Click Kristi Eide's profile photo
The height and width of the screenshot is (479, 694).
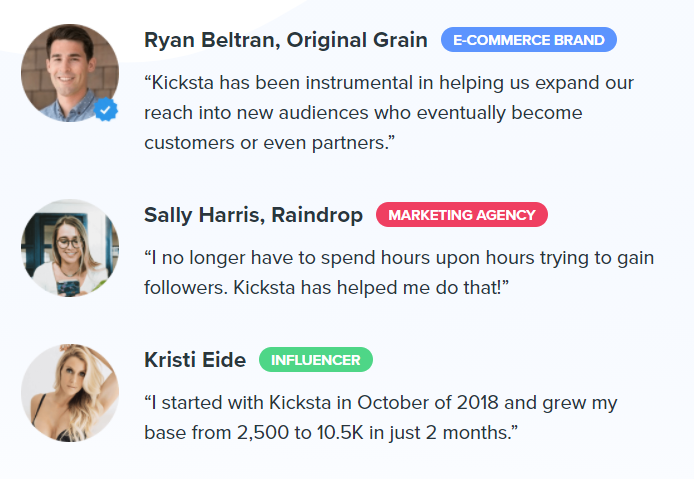pos(70,393)
